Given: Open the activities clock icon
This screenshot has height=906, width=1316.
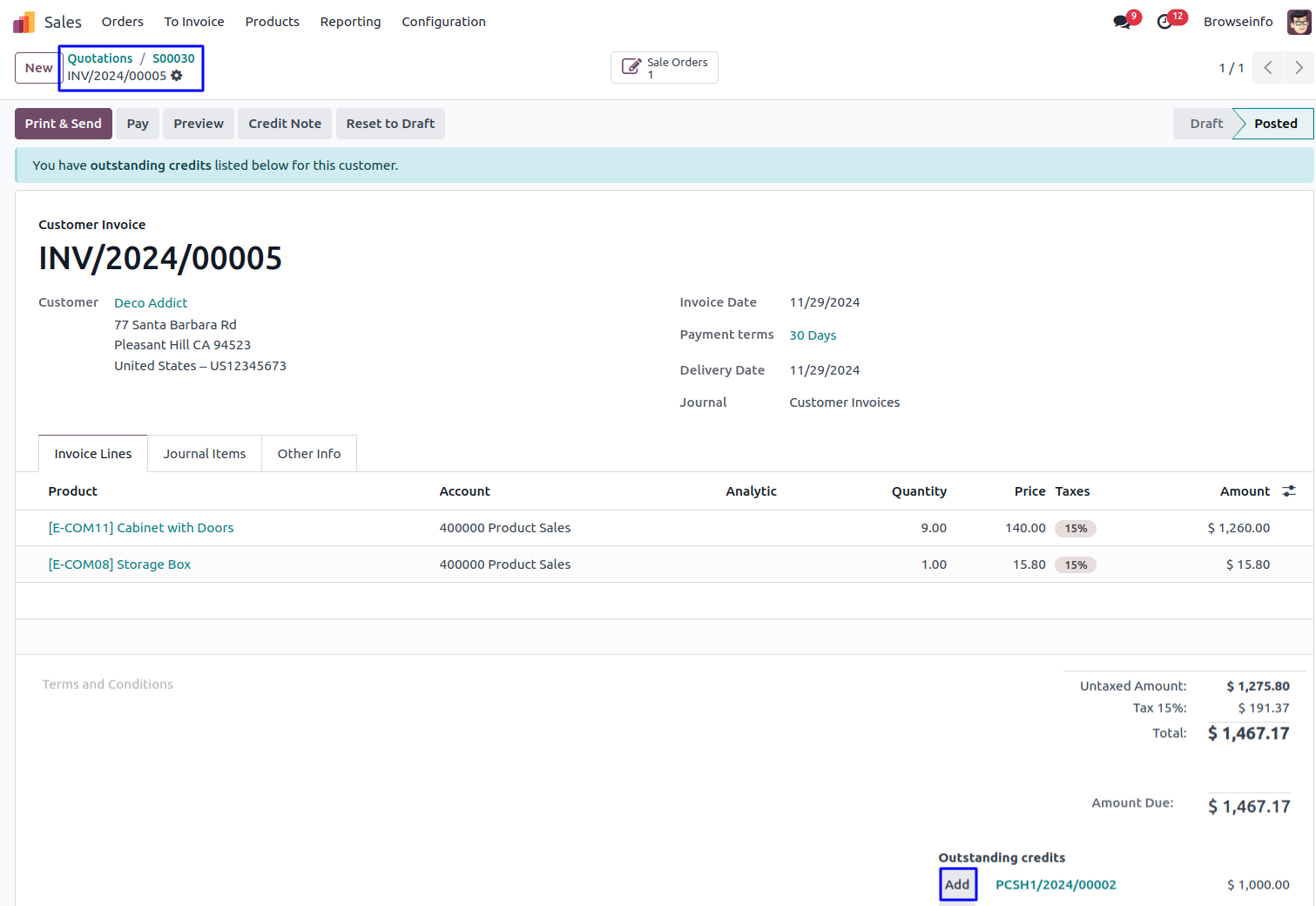Looking at the screenshot, I should 1164,22.
